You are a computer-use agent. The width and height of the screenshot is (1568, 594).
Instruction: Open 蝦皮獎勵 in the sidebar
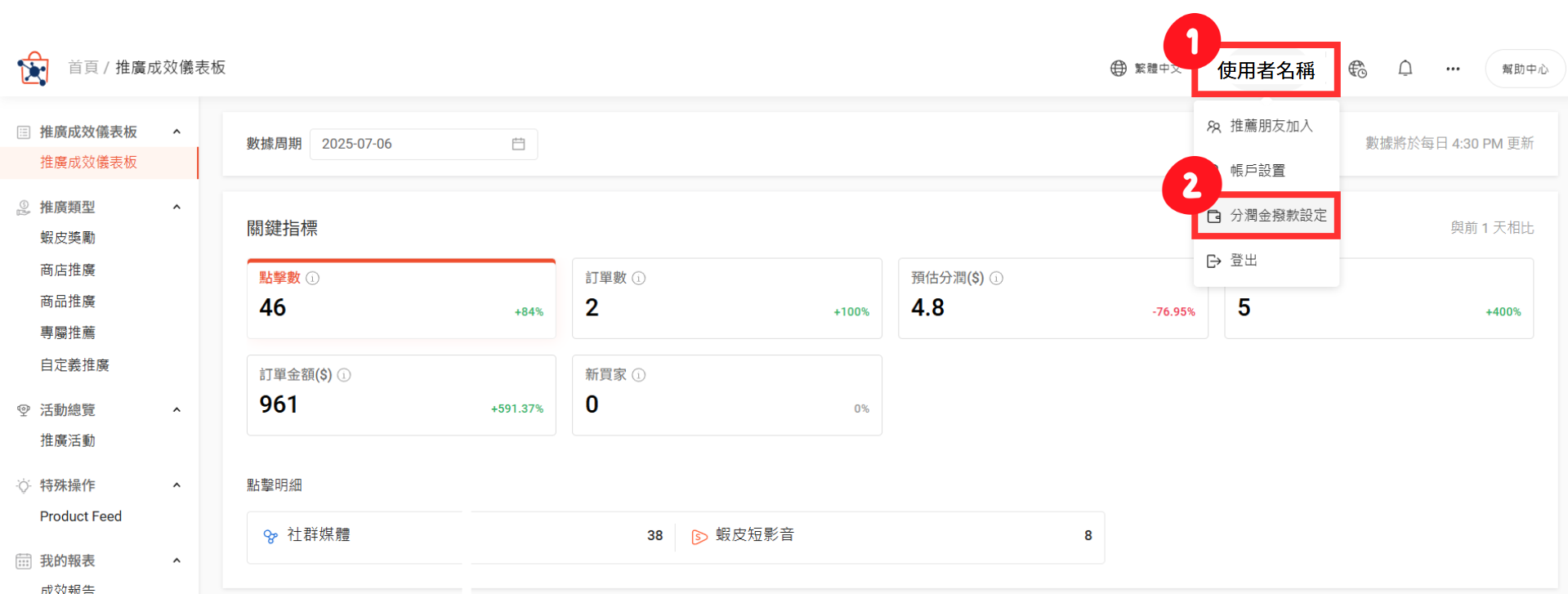click(x=68, y=238)
